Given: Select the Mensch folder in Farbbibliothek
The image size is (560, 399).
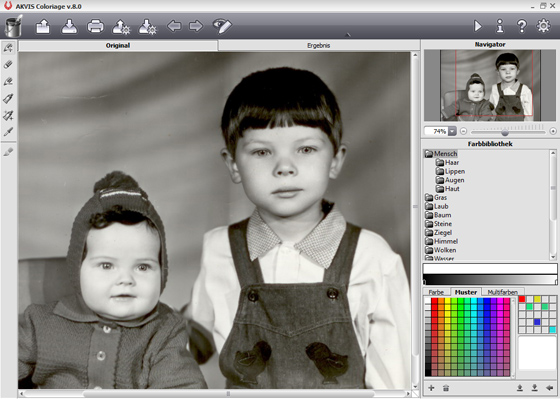Looking at the screenshot, I should (x=441, y=154).
